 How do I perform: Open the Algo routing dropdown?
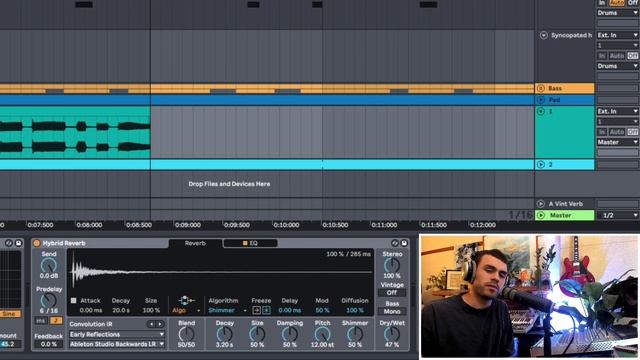tap(186, 311)
